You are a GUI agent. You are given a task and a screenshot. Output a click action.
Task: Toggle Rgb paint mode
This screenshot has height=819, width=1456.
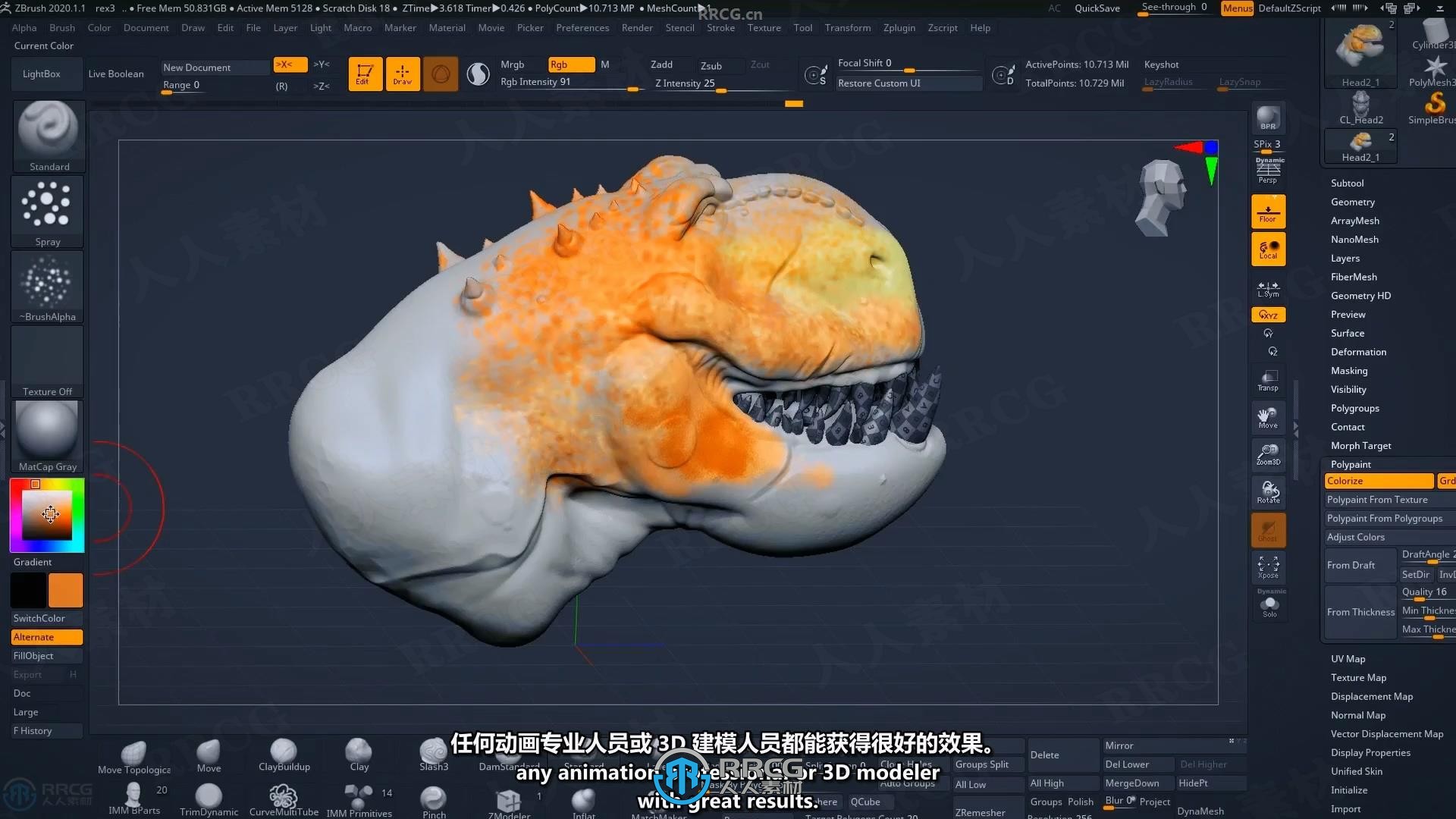(x=571, y=64)
